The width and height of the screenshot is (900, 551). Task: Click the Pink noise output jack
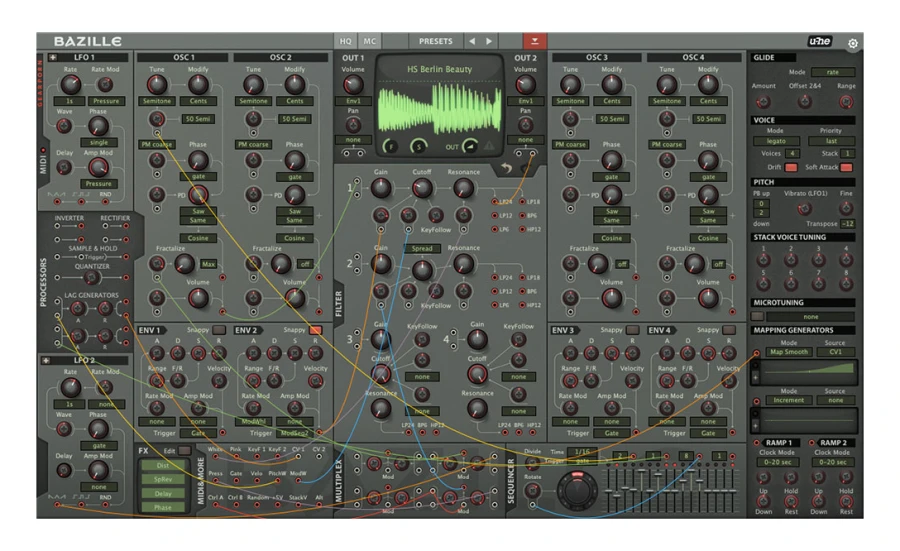coord(236,457)
